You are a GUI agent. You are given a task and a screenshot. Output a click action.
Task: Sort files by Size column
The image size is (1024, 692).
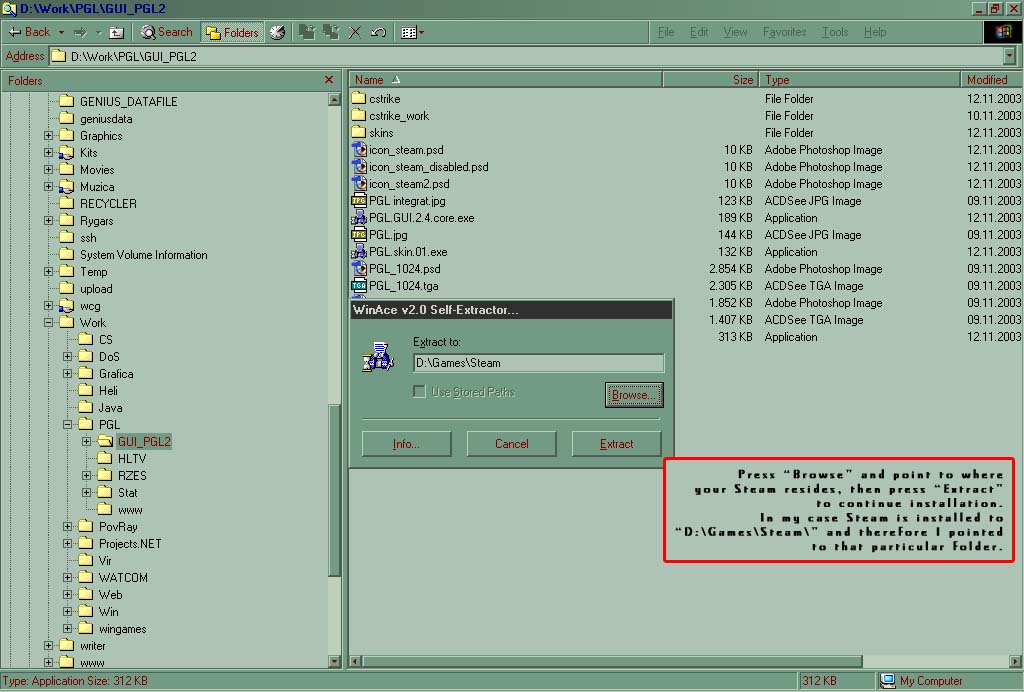coord(711,80)
